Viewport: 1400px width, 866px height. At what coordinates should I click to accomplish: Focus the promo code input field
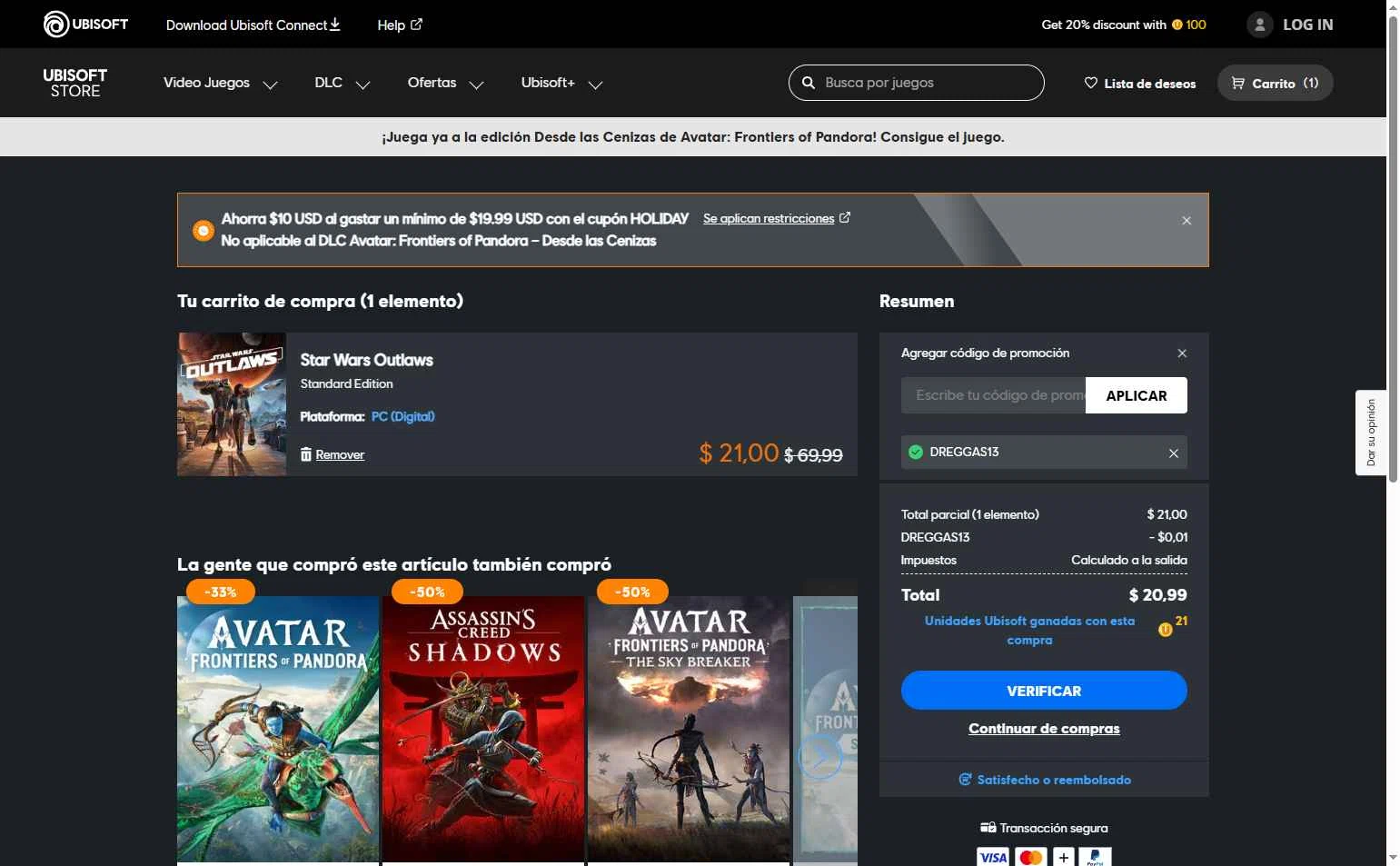[x=993, y=395]
